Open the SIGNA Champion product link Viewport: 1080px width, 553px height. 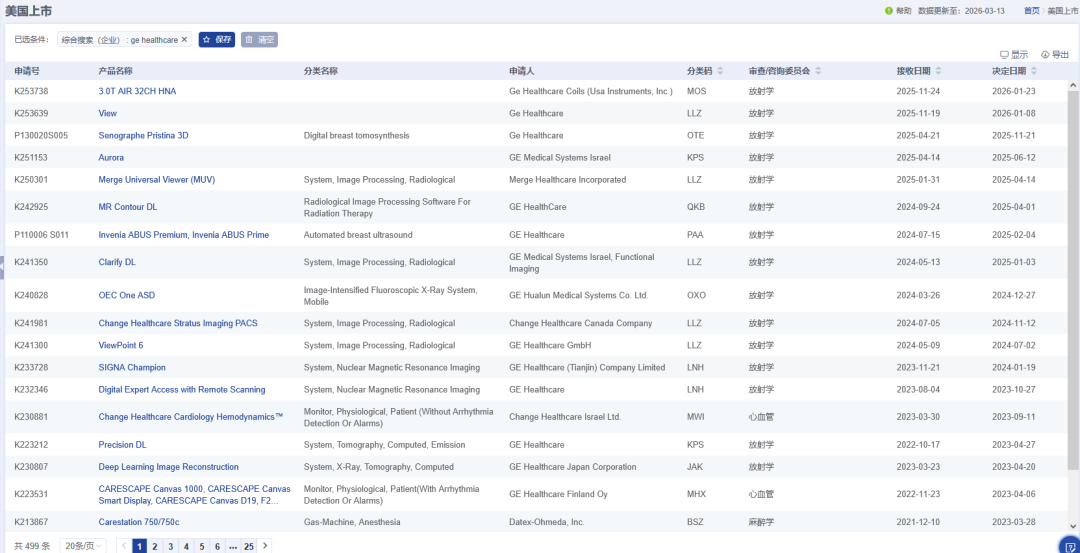[x=132, y=367]
